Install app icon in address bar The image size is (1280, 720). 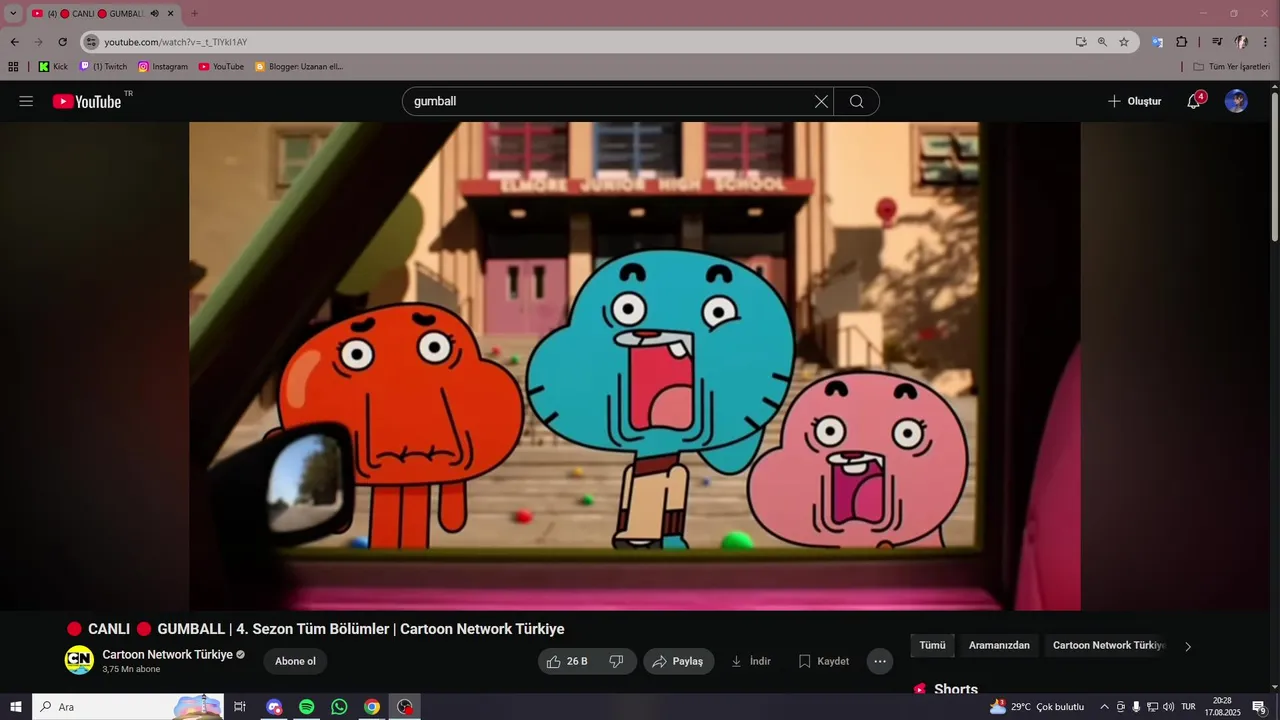coord(1081,42)
